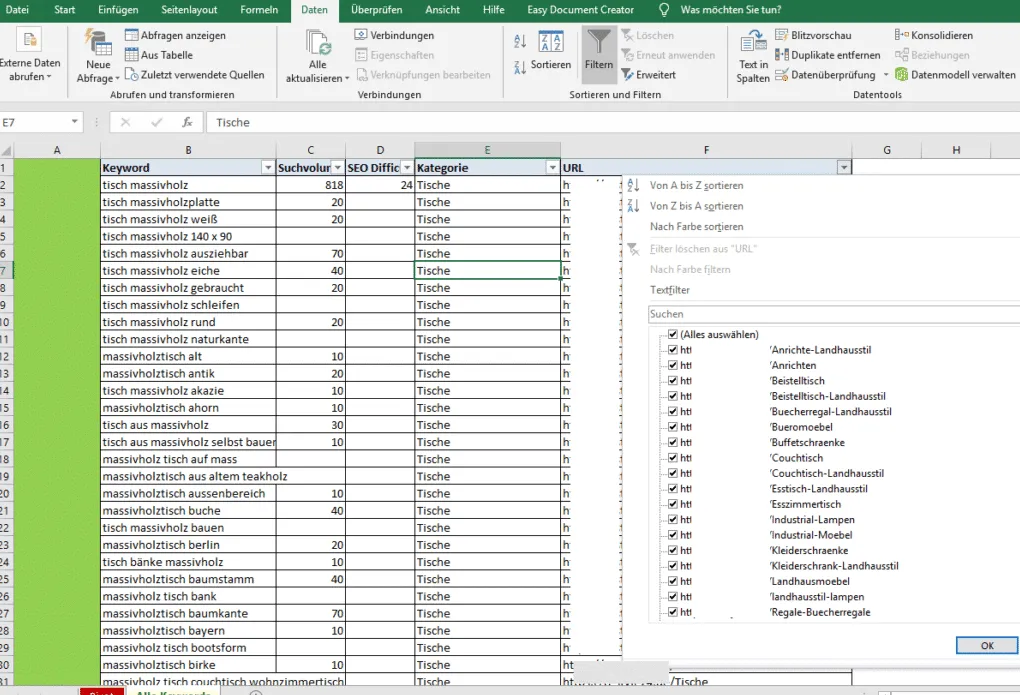Open Datenüberprüfung

(825, 75)
